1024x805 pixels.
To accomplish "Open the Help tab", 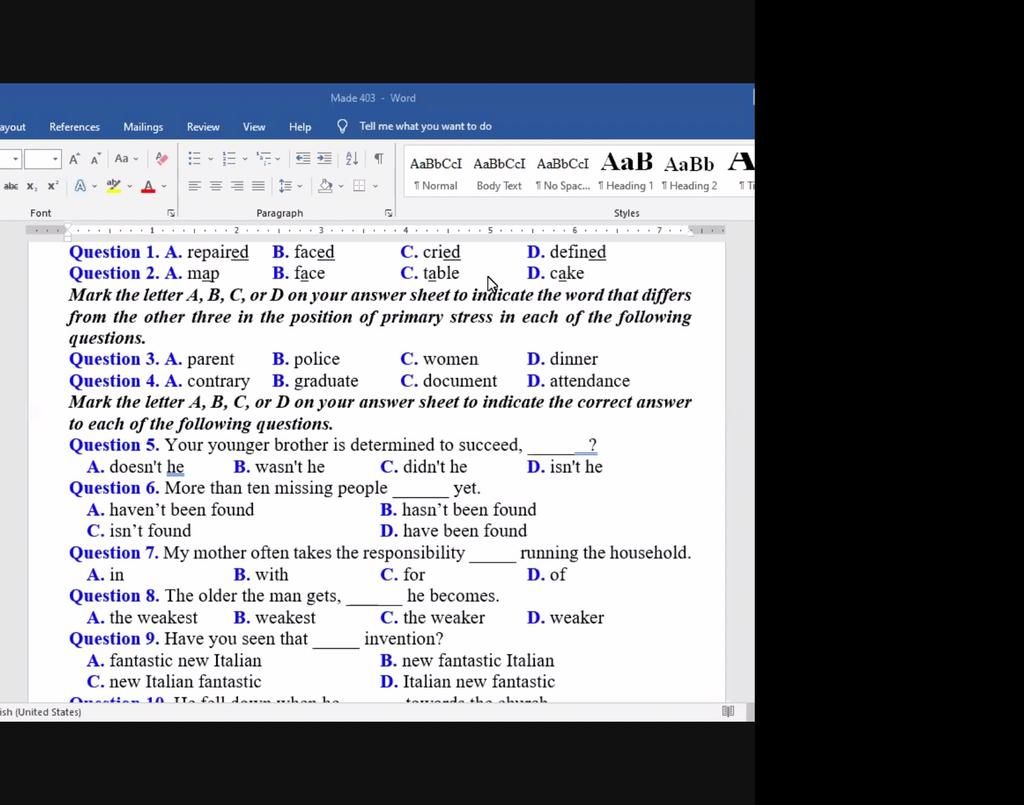I will (x=300, y=127).
